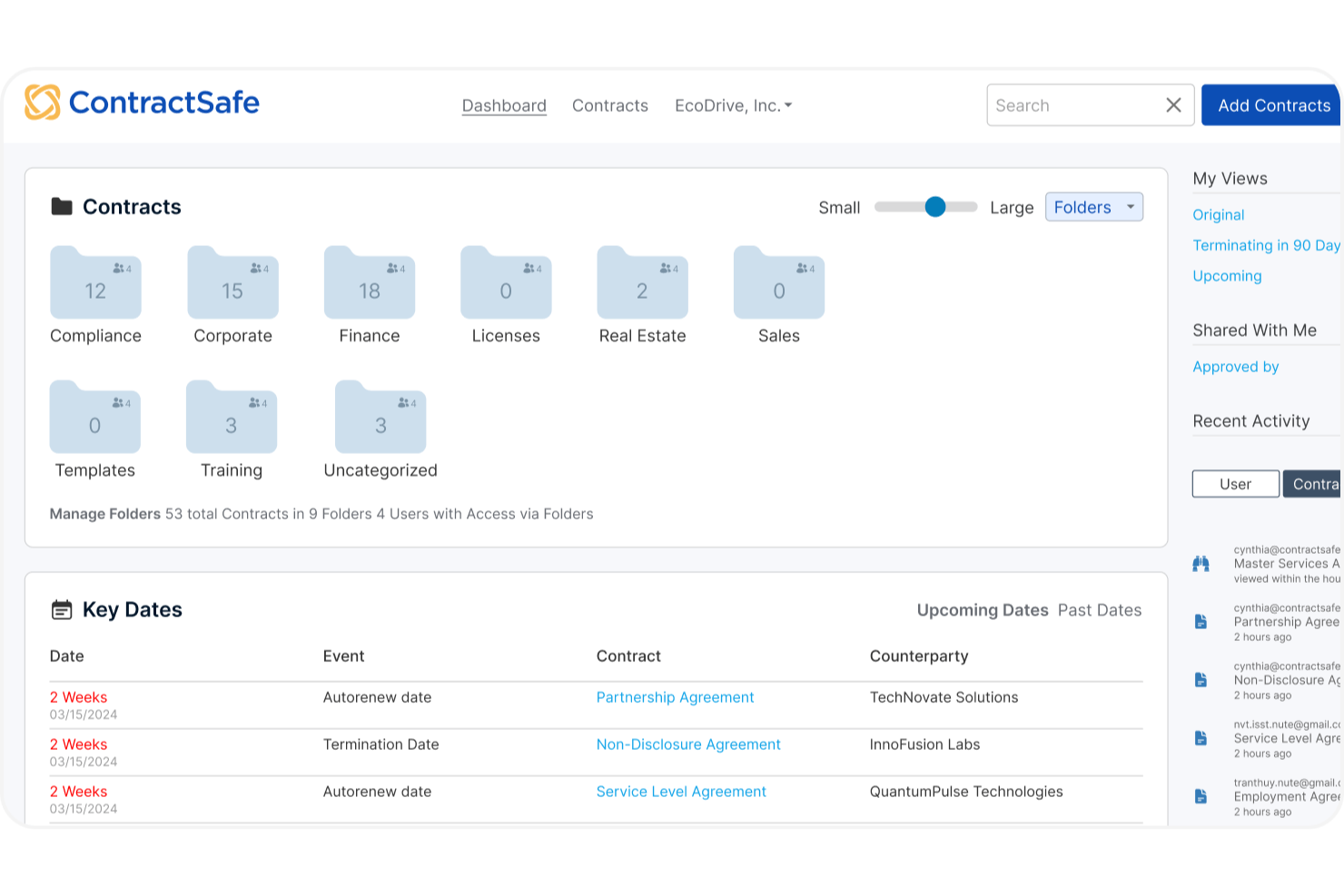Click the Contract column header
The height and width of the screenshot is (896, 1344).
tap(628, 656)
